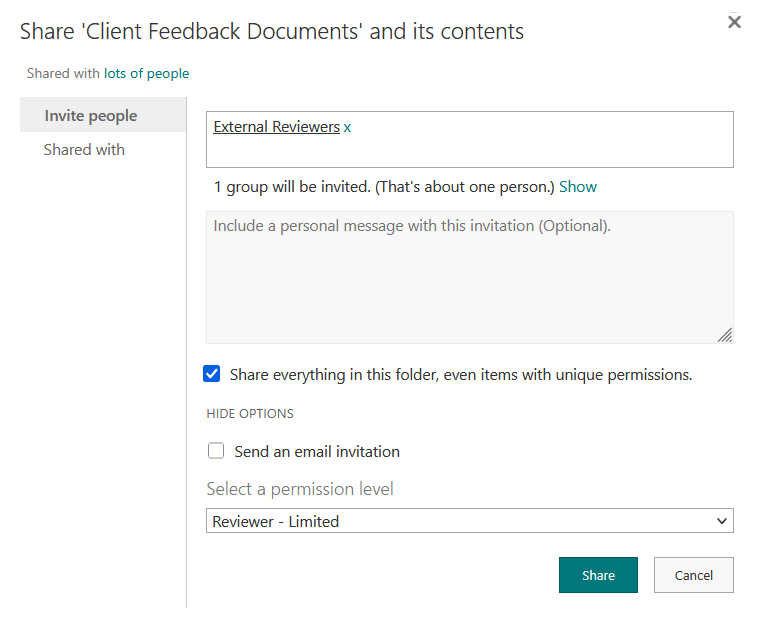This screenshot has width=758, height=621.
Task: Click the dialog title Share 'Client Feedback Documents'
Action: point(272,31)
